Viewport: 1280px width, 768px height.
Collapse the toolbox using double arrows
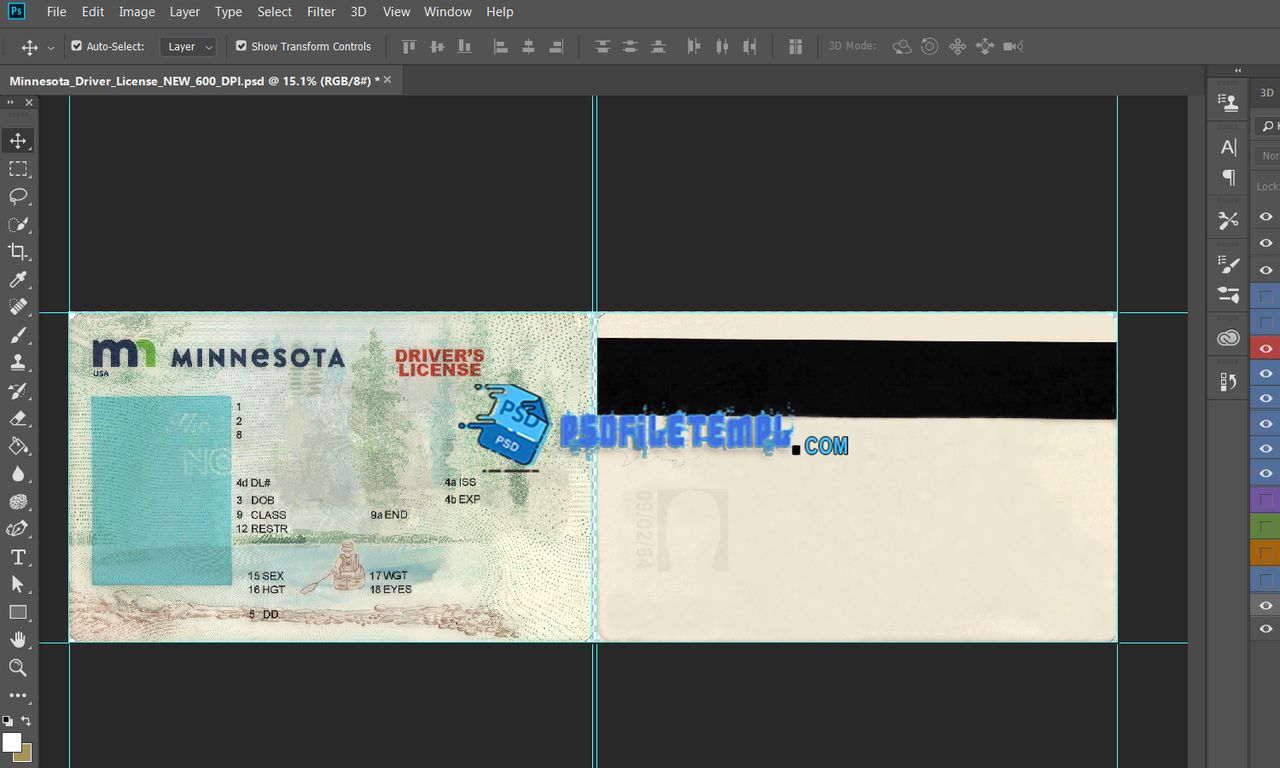click(10, 102)
